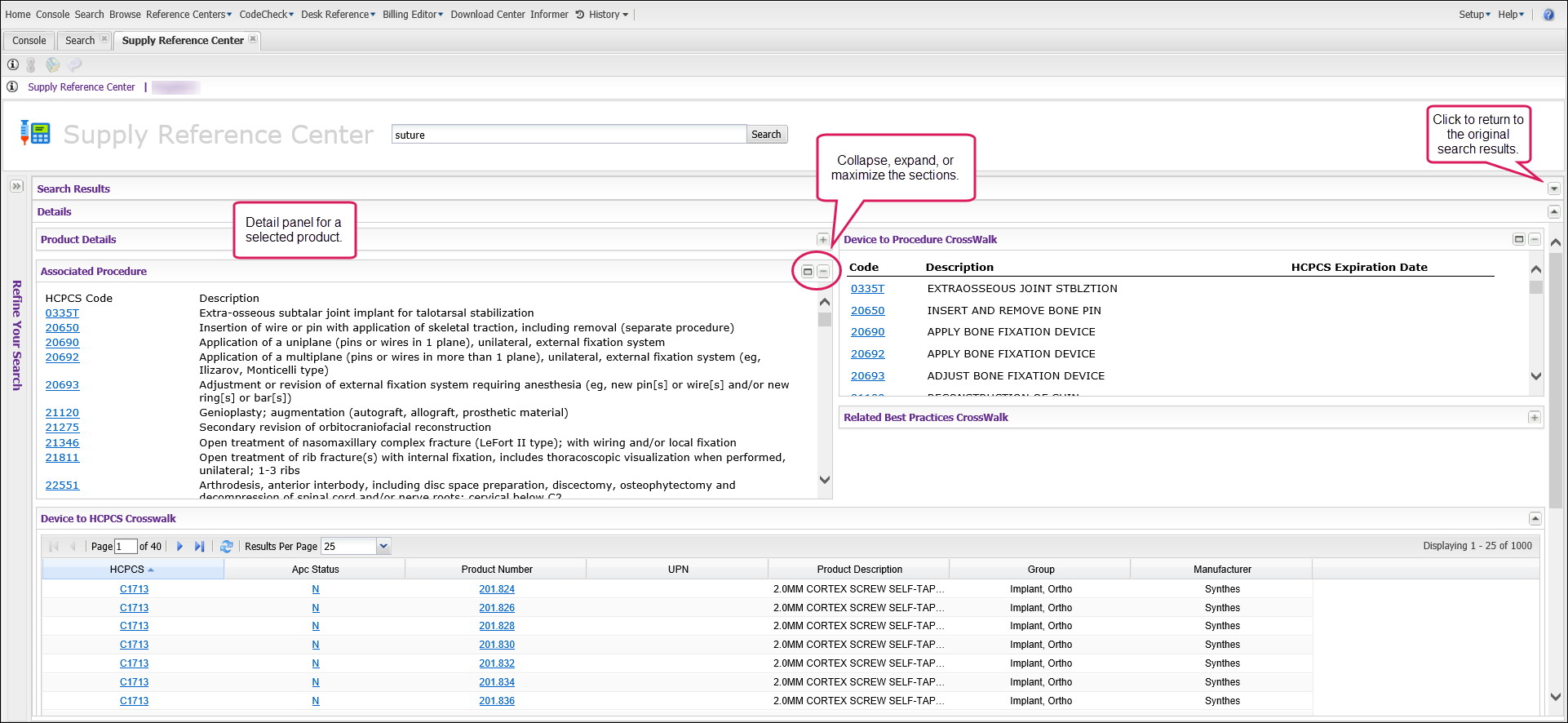1568x723 pixels.
Task: Open the Billing Editor menu
Action: (412, 15)
